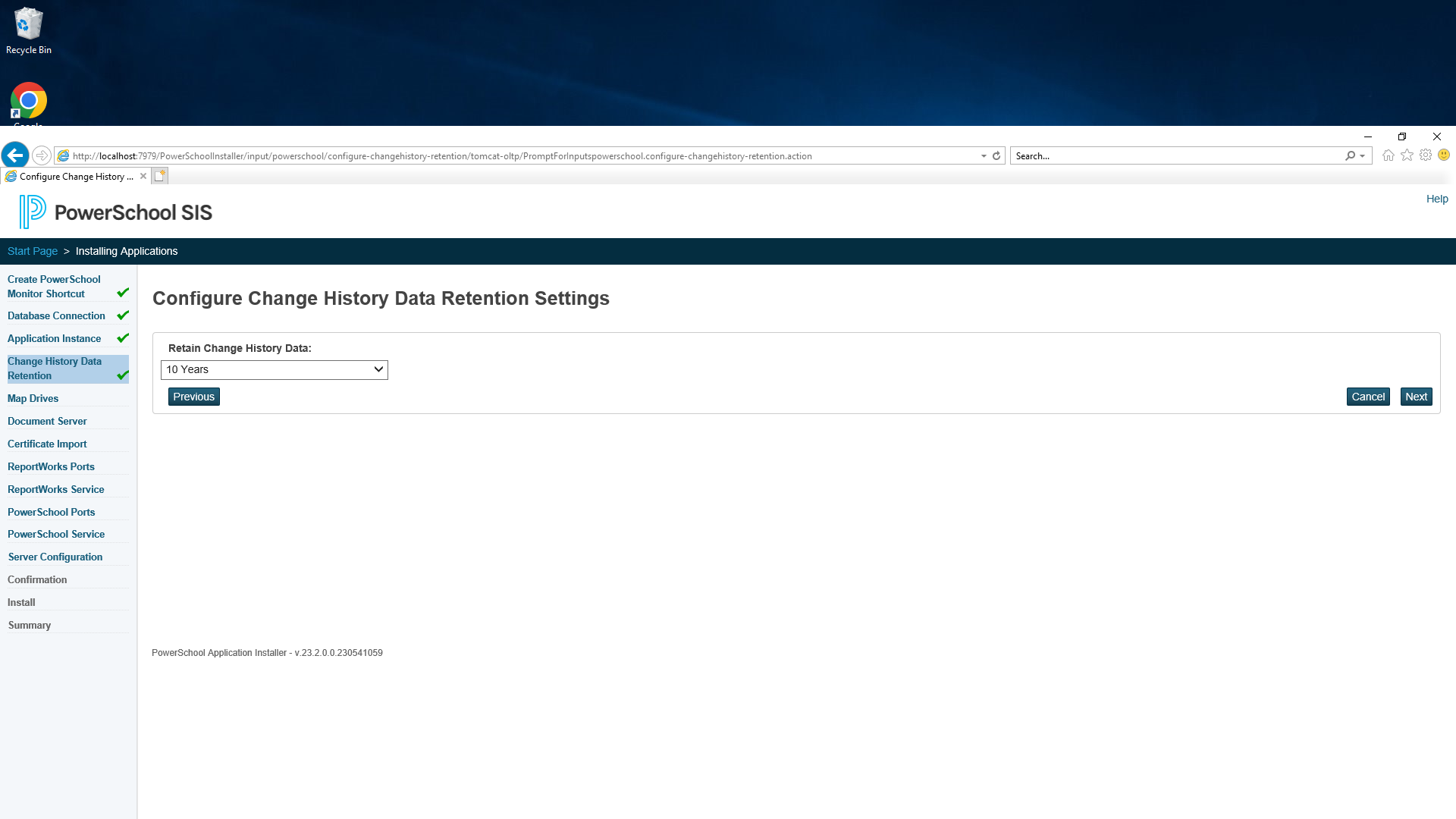
Task: Click the search magnifier icon
Action: (1350, 155)
